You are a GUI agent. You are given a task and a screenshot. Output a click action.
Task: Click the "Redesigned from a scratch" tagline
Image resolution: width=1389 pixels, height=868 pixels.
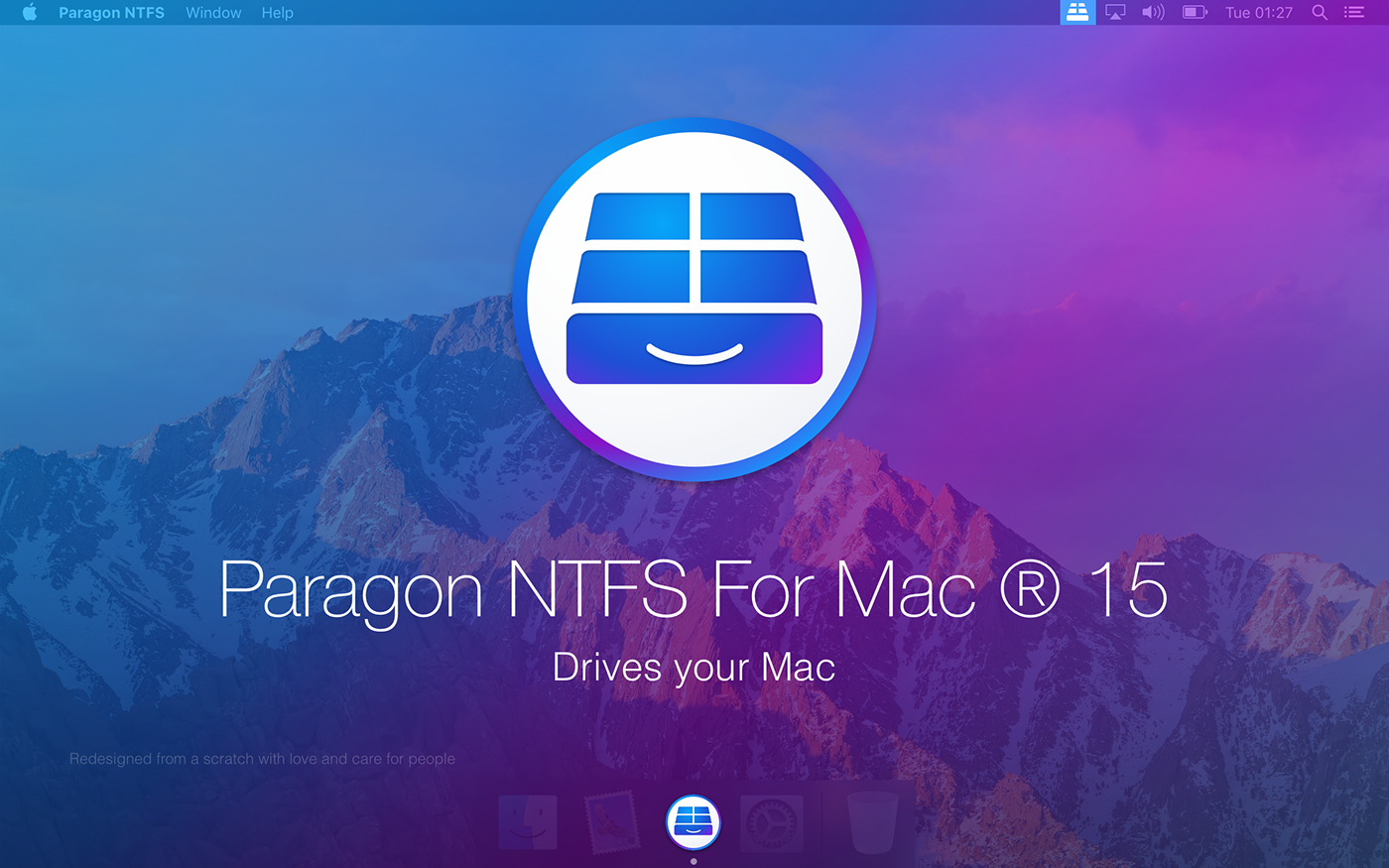(x=262, y=759)
